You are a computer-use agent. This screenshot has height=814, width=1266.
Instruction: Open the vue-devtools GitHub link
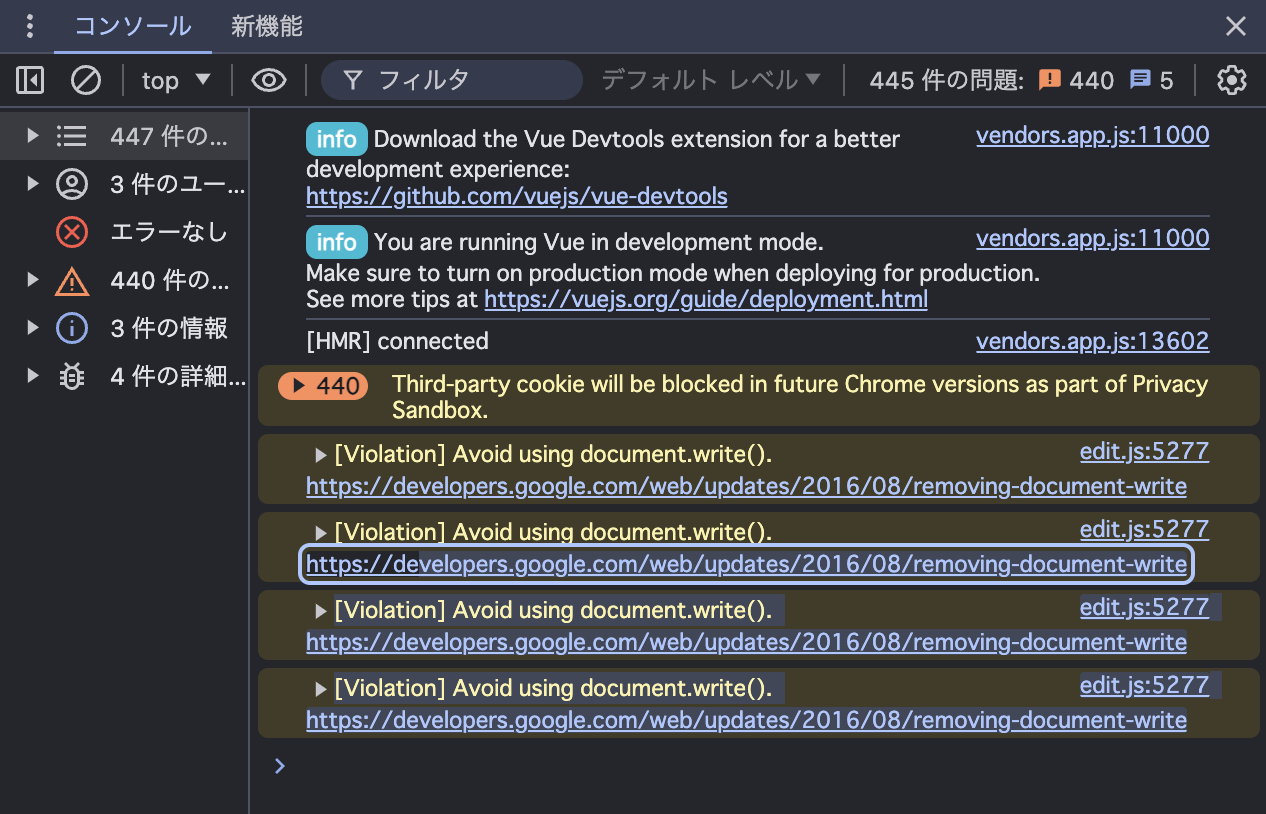[516, 196]
